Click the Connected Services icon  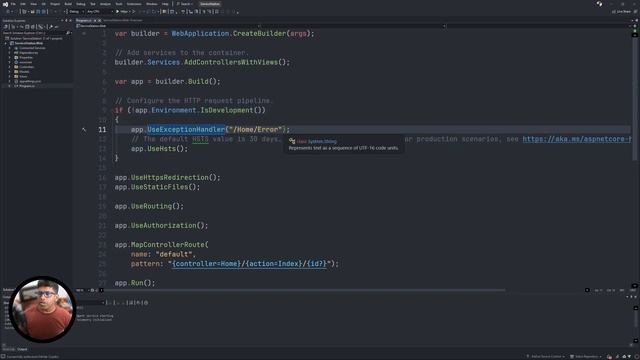[16, 48]
